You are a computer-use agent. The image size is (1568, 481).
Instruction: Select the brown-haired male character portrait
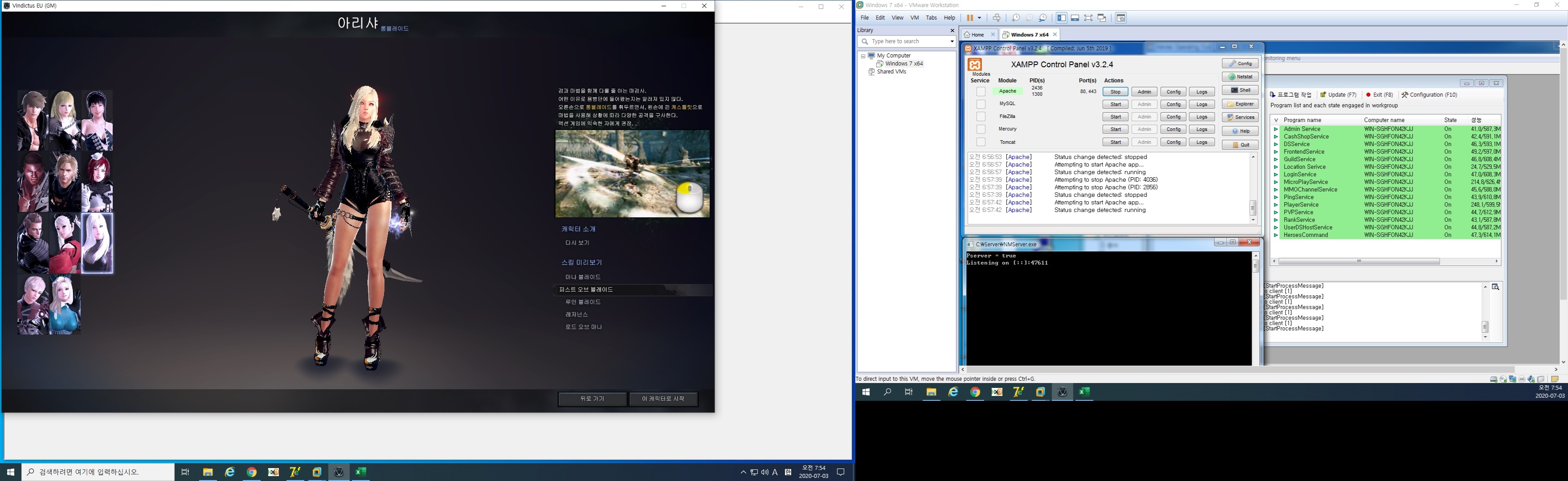click(33, 121)
